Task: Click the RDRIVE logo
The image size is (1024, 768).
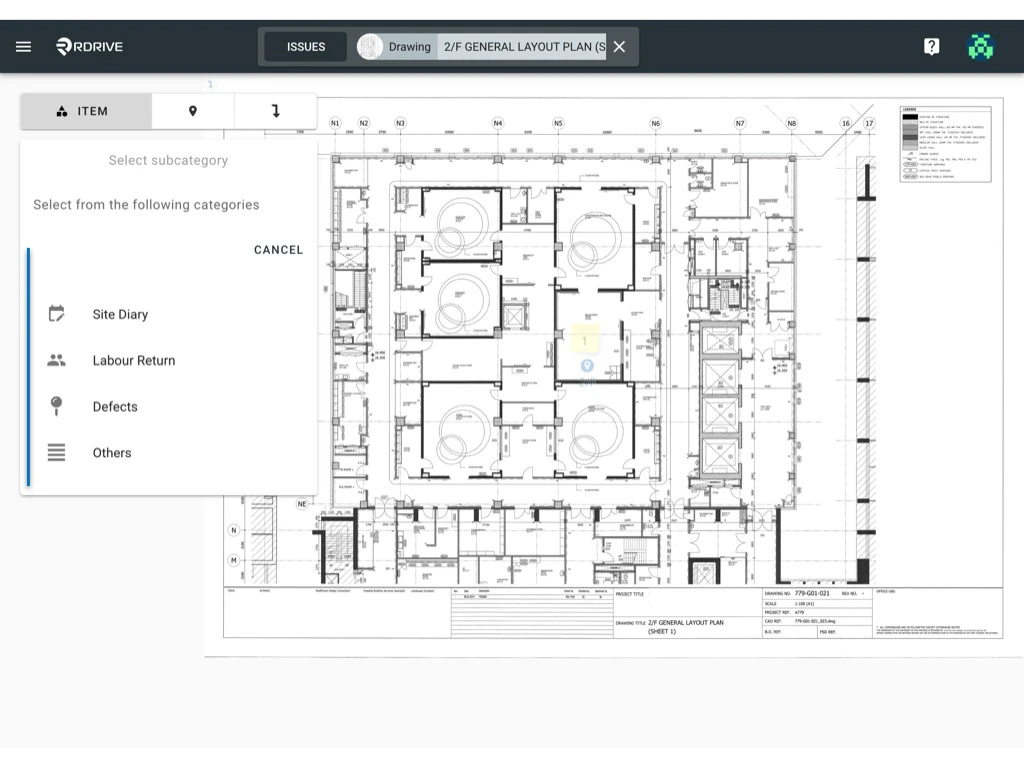Action: pyautogui.click(x=88, y=46)
